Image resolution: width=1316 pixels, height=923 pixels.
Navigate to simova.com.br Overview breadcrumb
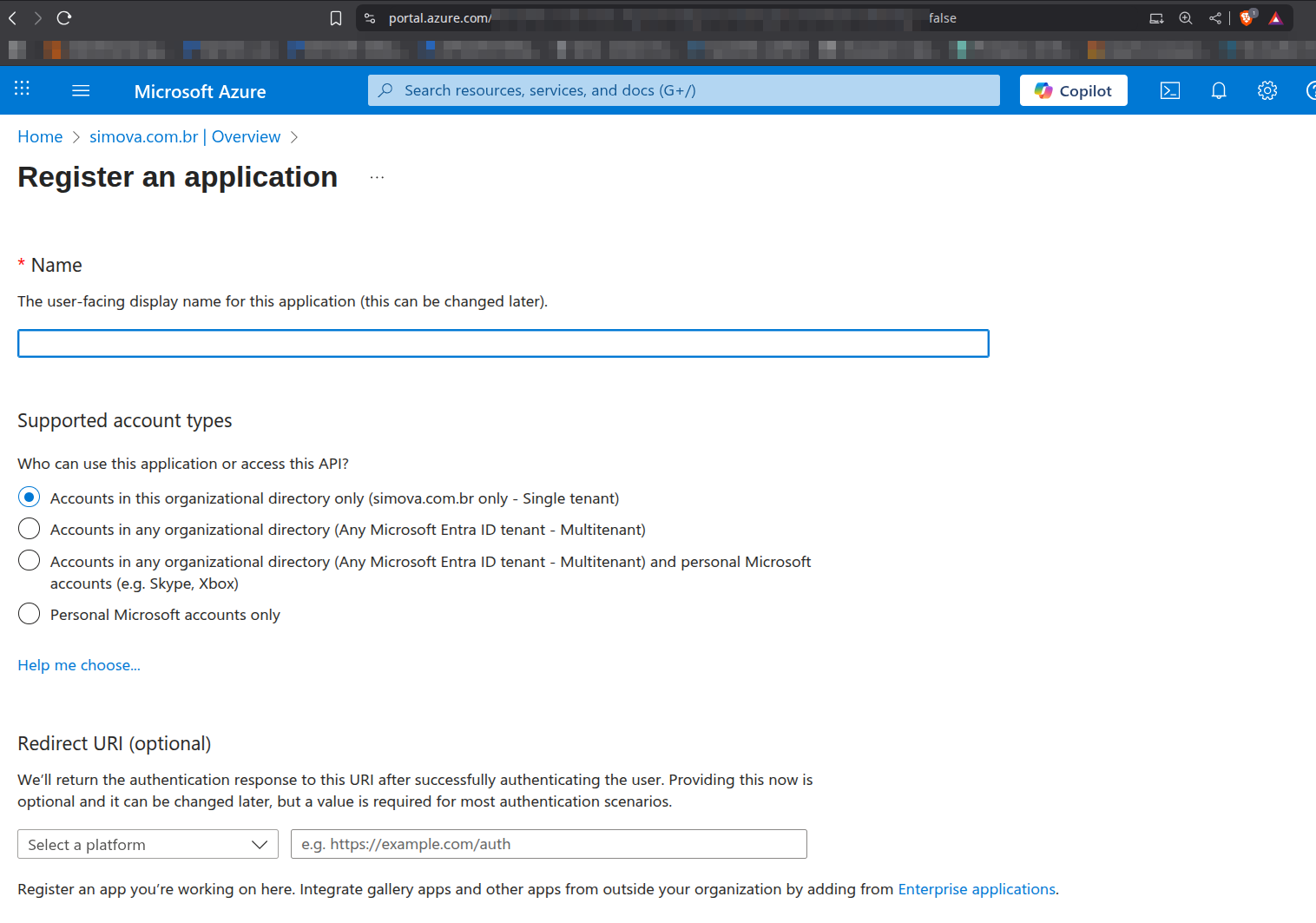point(184,137)
